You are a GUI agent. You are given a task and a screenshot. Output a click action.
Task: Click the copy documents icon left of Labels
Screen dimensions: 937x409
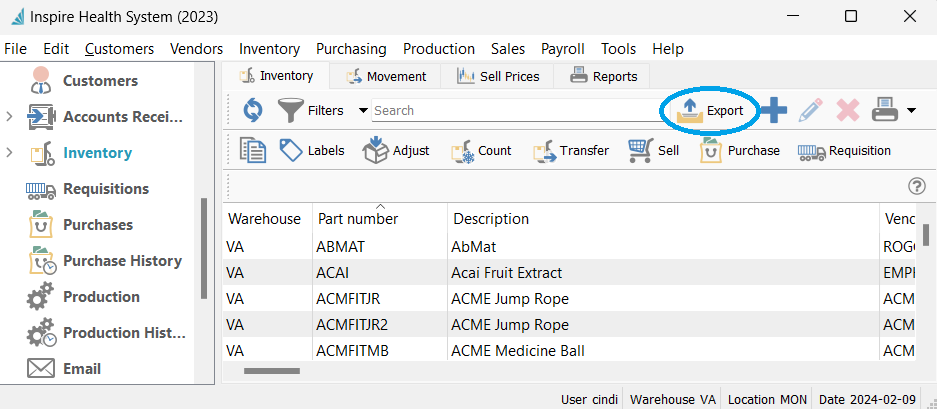253,150
